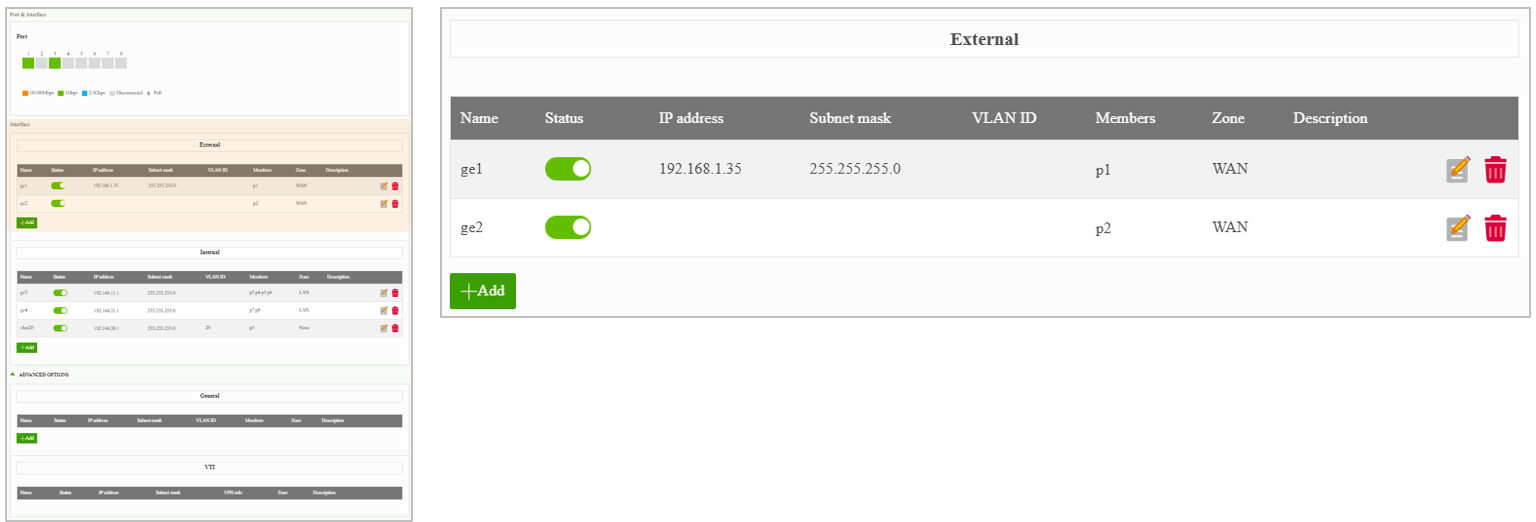Image resolution: width=1536 pixels, height=522 pixels.
Task: Toggle ge1 status in enlarged External table
Action: [x=568, y=169]
